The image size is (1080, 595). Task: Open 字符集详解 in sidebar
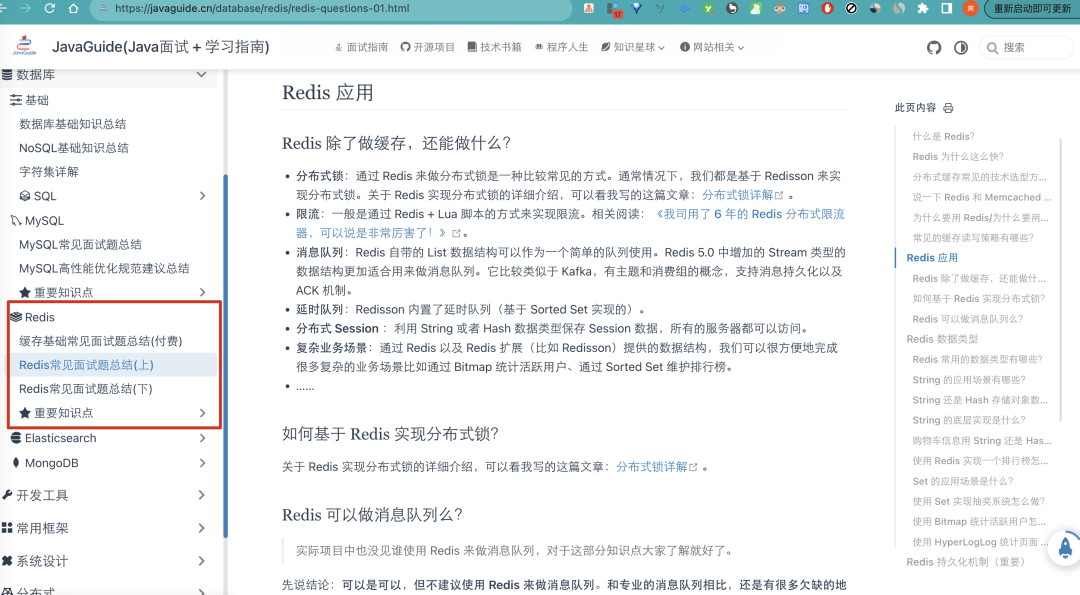pyautogui.click(x=49, y=172)
